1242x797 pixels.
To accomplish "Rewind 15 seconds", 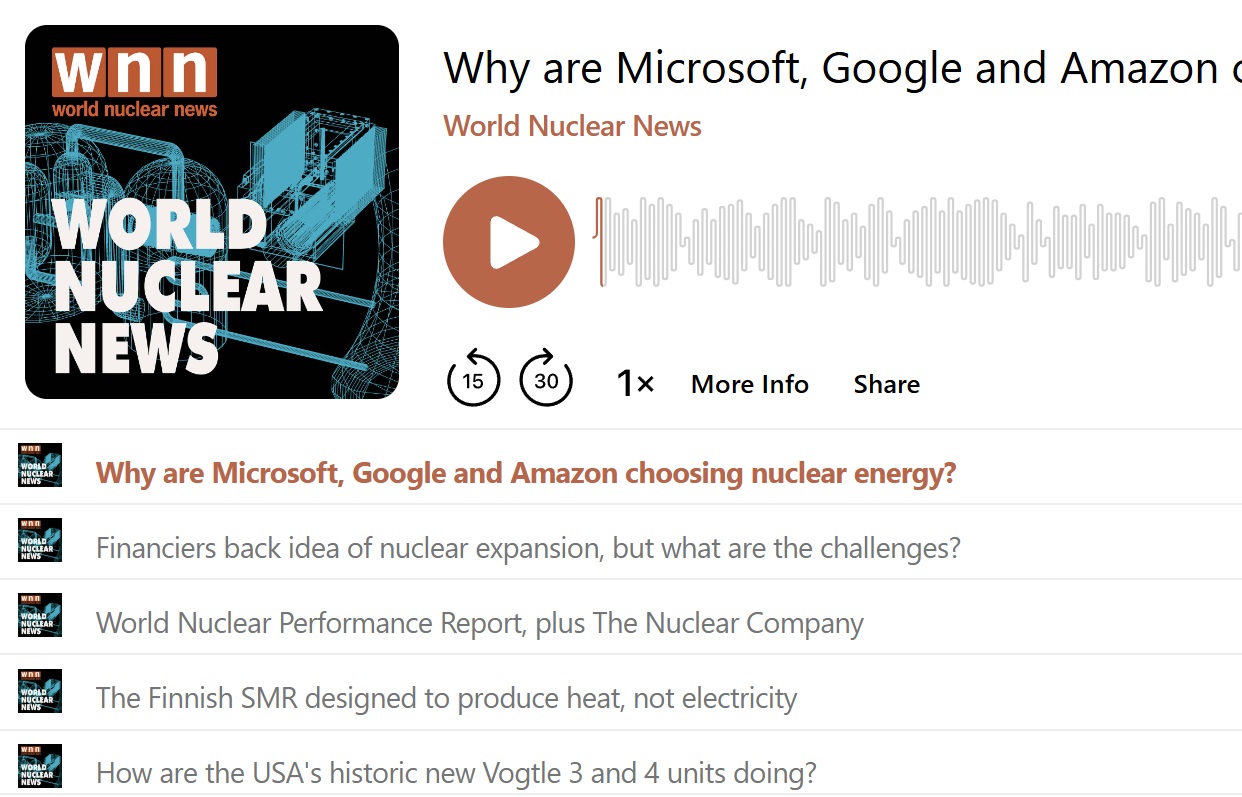I will tap(473, 379).
